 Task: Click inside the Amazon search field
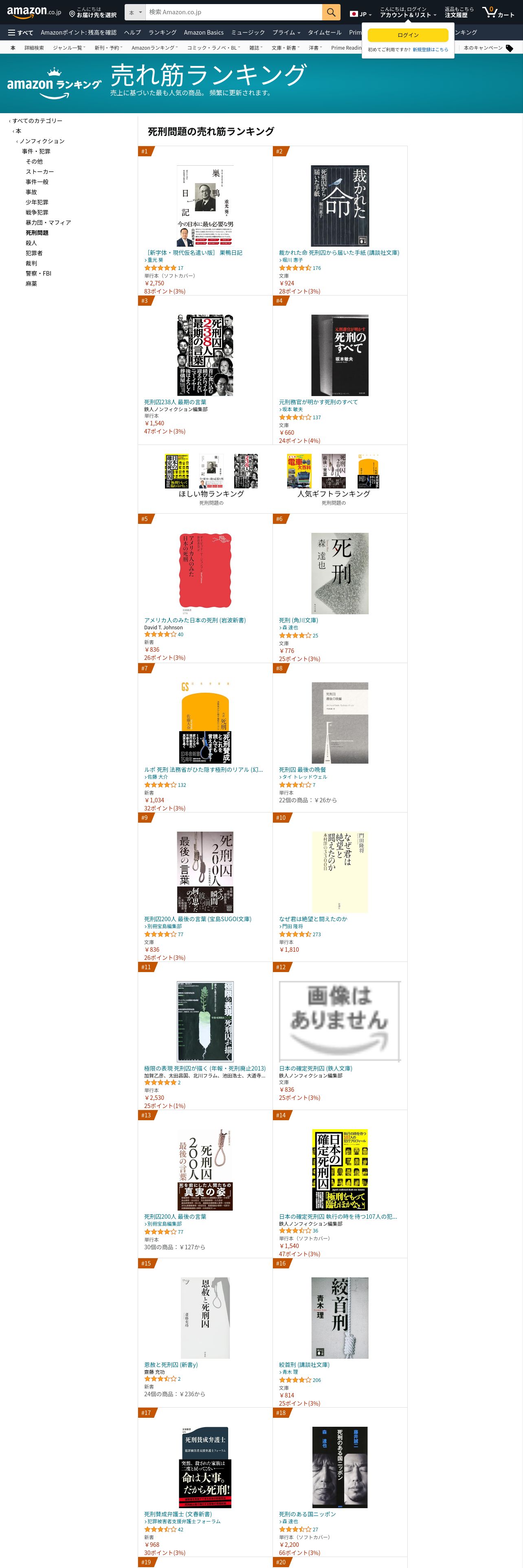pyautogui.click(x=234, y=12)
